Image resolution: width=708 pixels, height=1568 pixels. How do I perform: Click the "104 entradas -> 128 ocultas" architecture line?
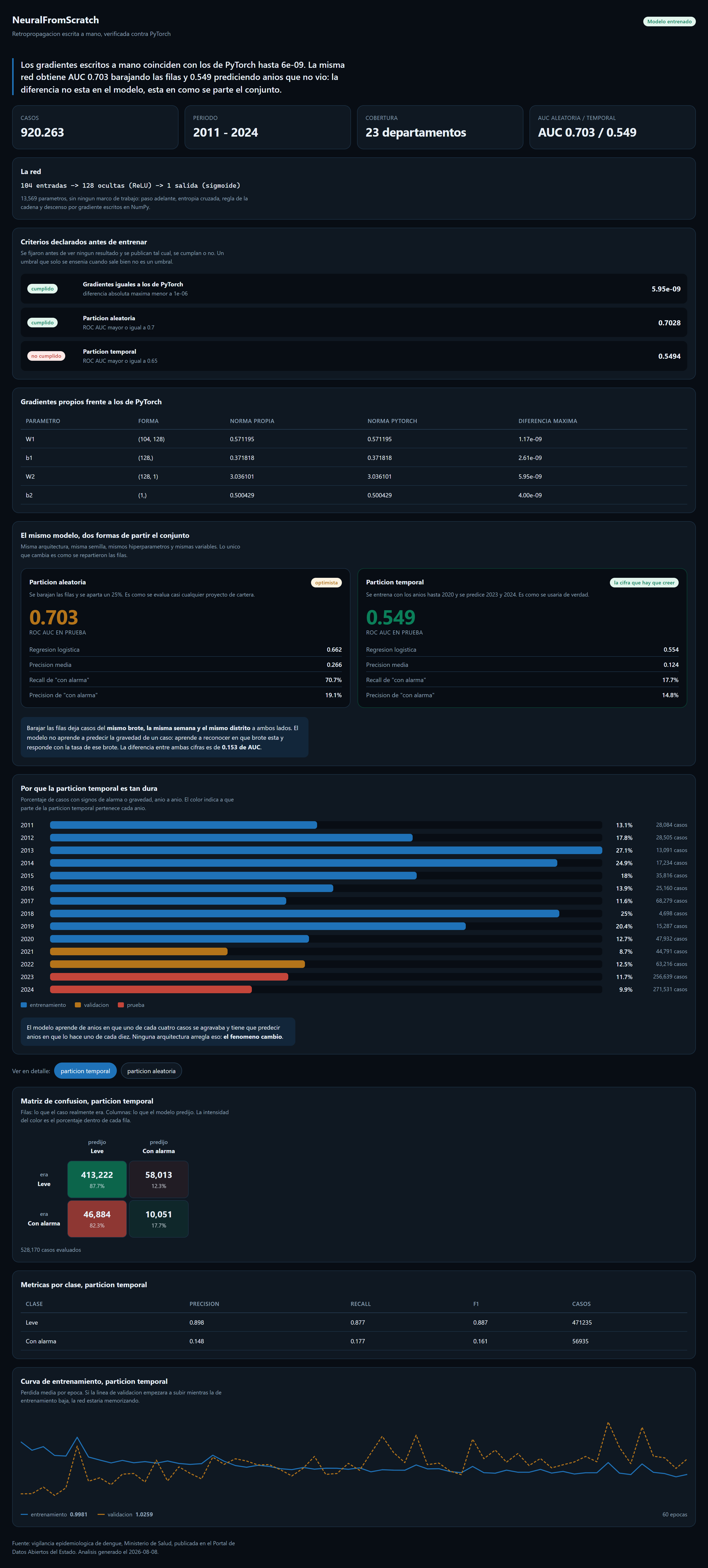tap(130, 186)
